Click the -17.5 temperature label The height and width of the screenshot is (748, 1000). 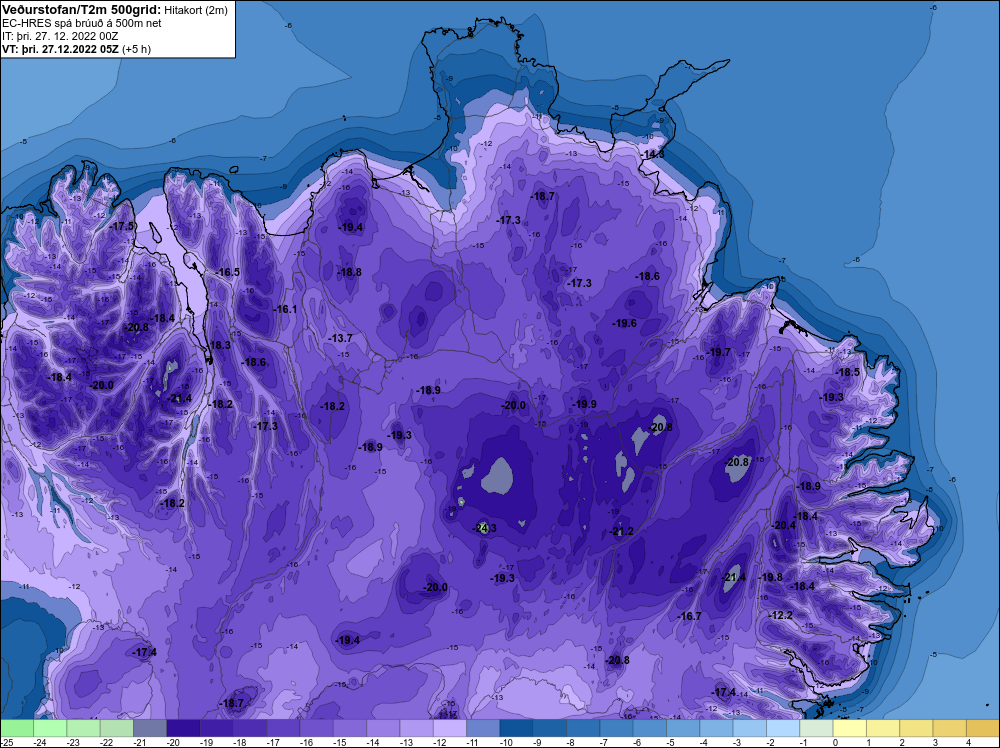tap(122, 226)
